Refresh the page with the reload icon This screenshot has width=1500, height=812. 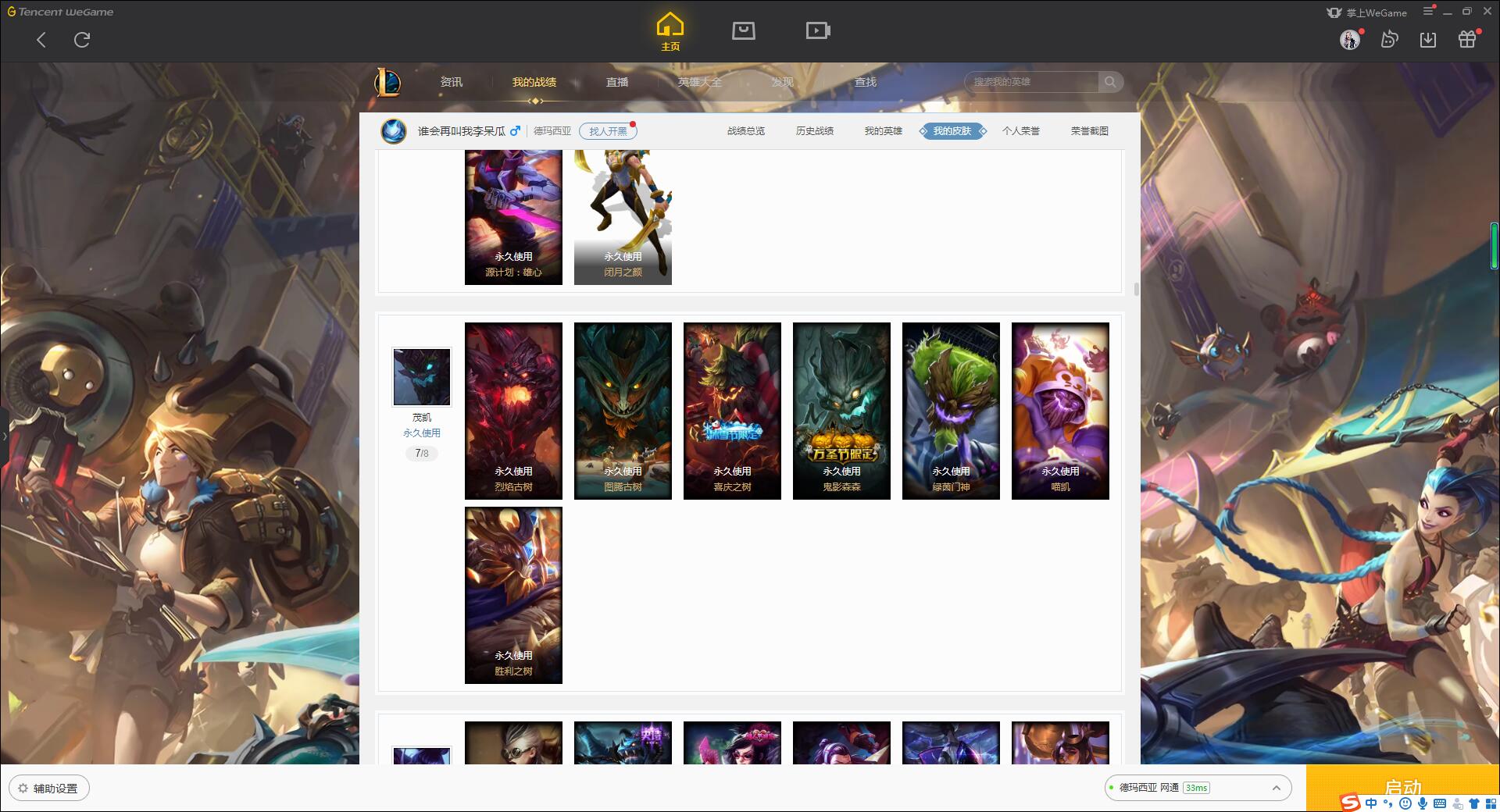[x=82, y=40]
